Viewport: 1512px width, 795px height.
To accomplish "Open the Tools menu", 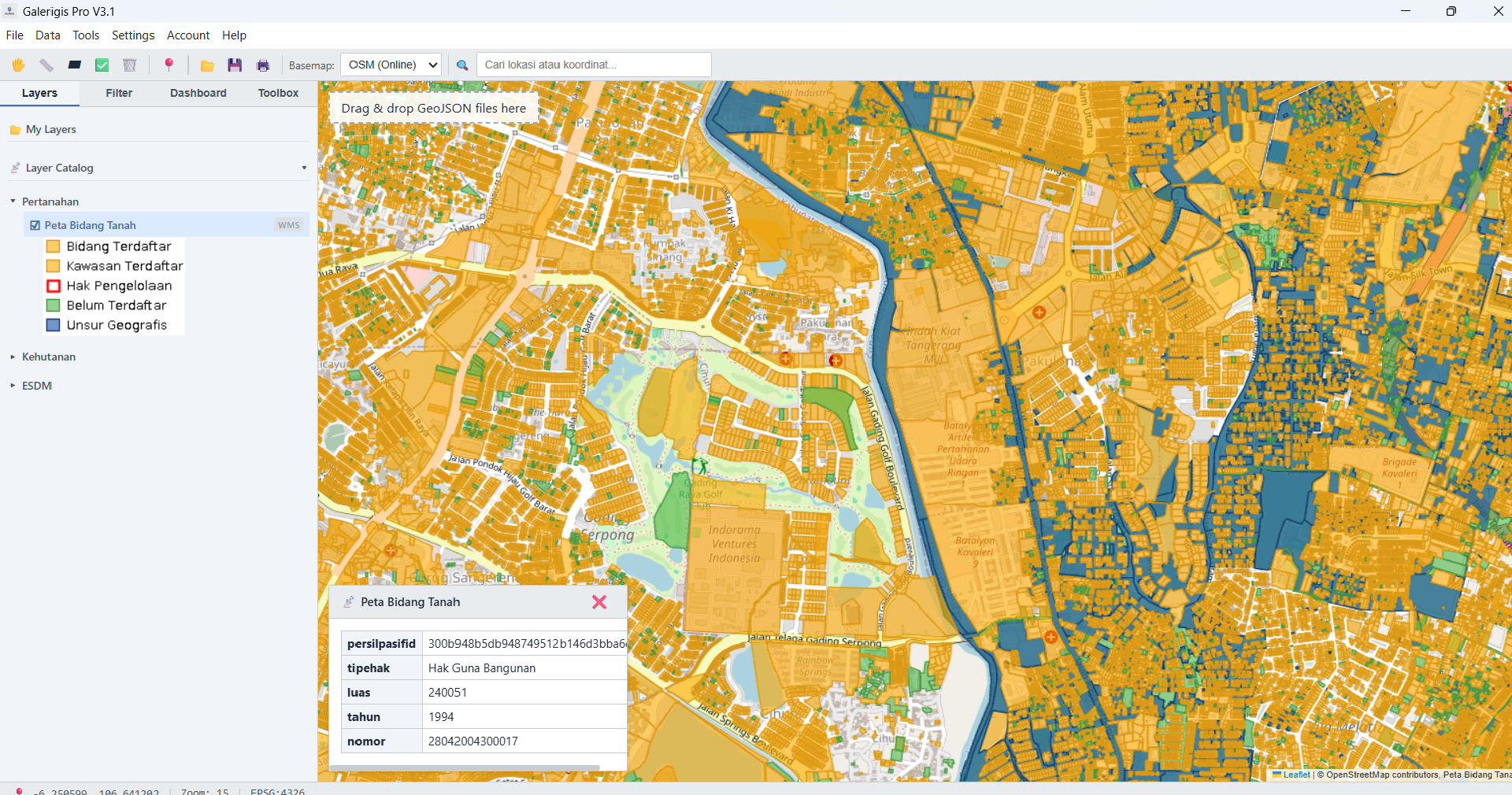I will [x=86, y=35].
